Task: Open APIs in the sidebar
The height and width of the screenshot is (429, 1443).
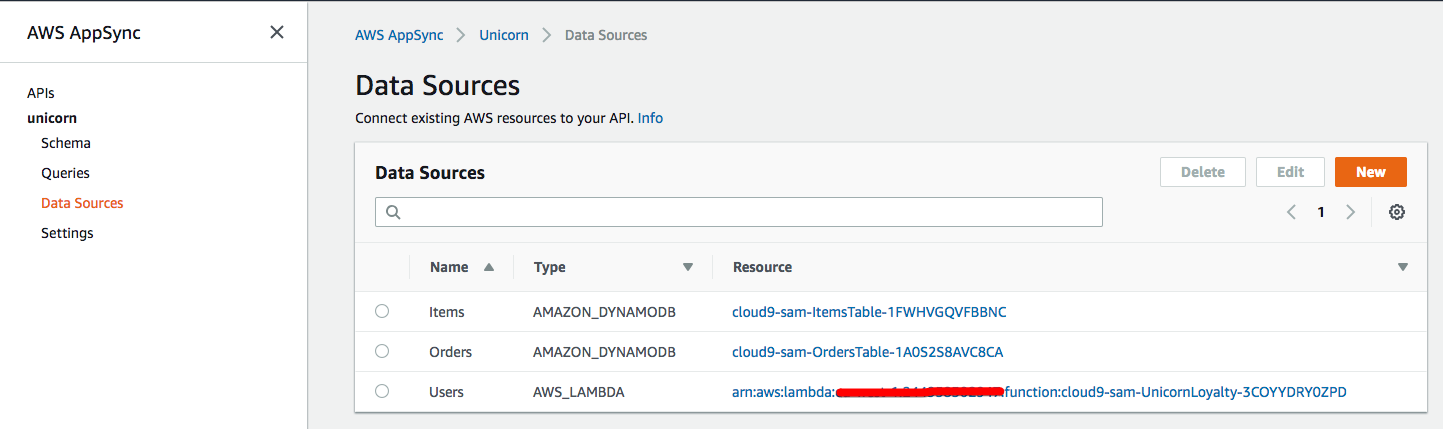Action: 40,93
